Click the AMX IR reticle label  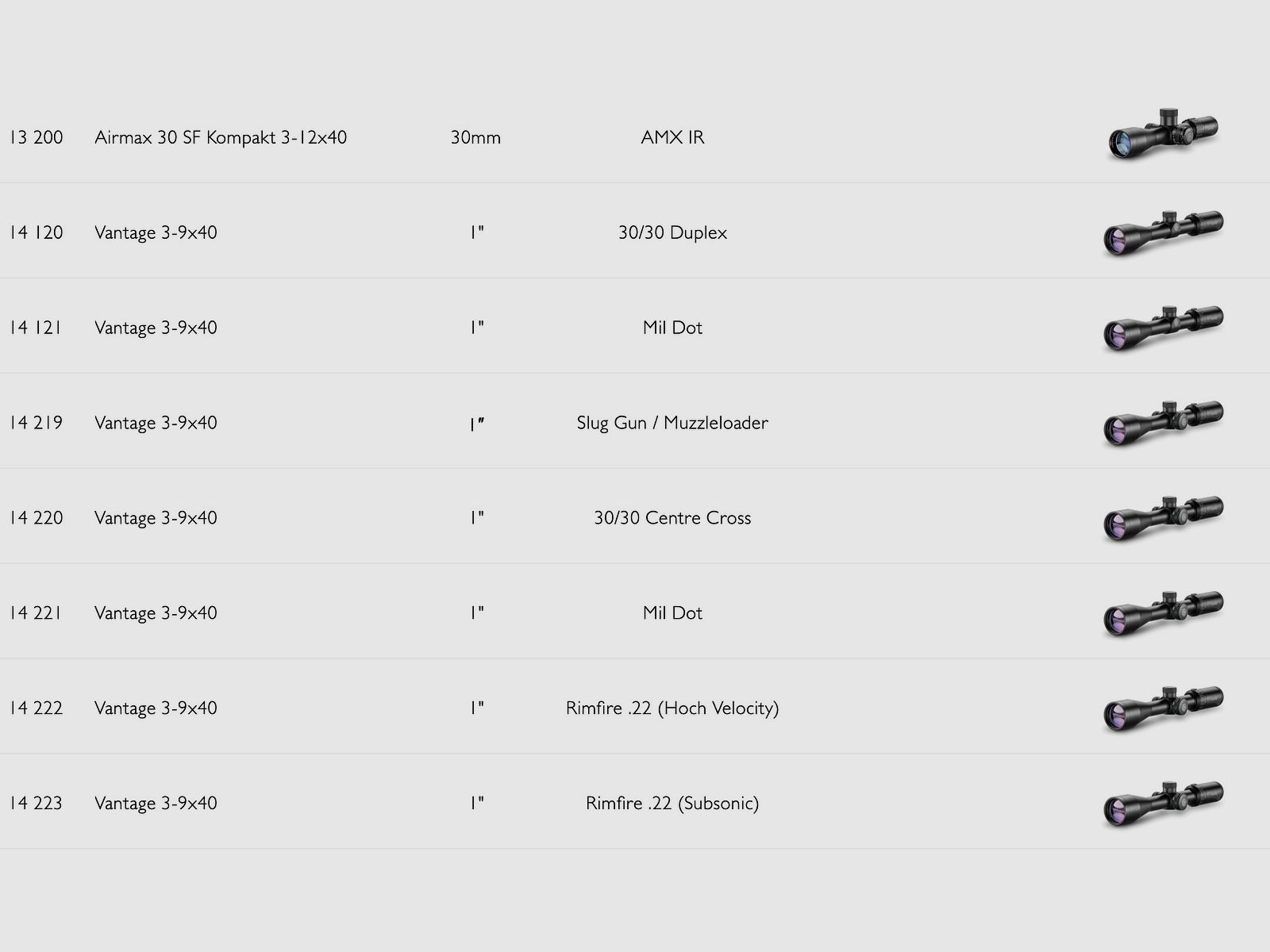click(672, 137)
